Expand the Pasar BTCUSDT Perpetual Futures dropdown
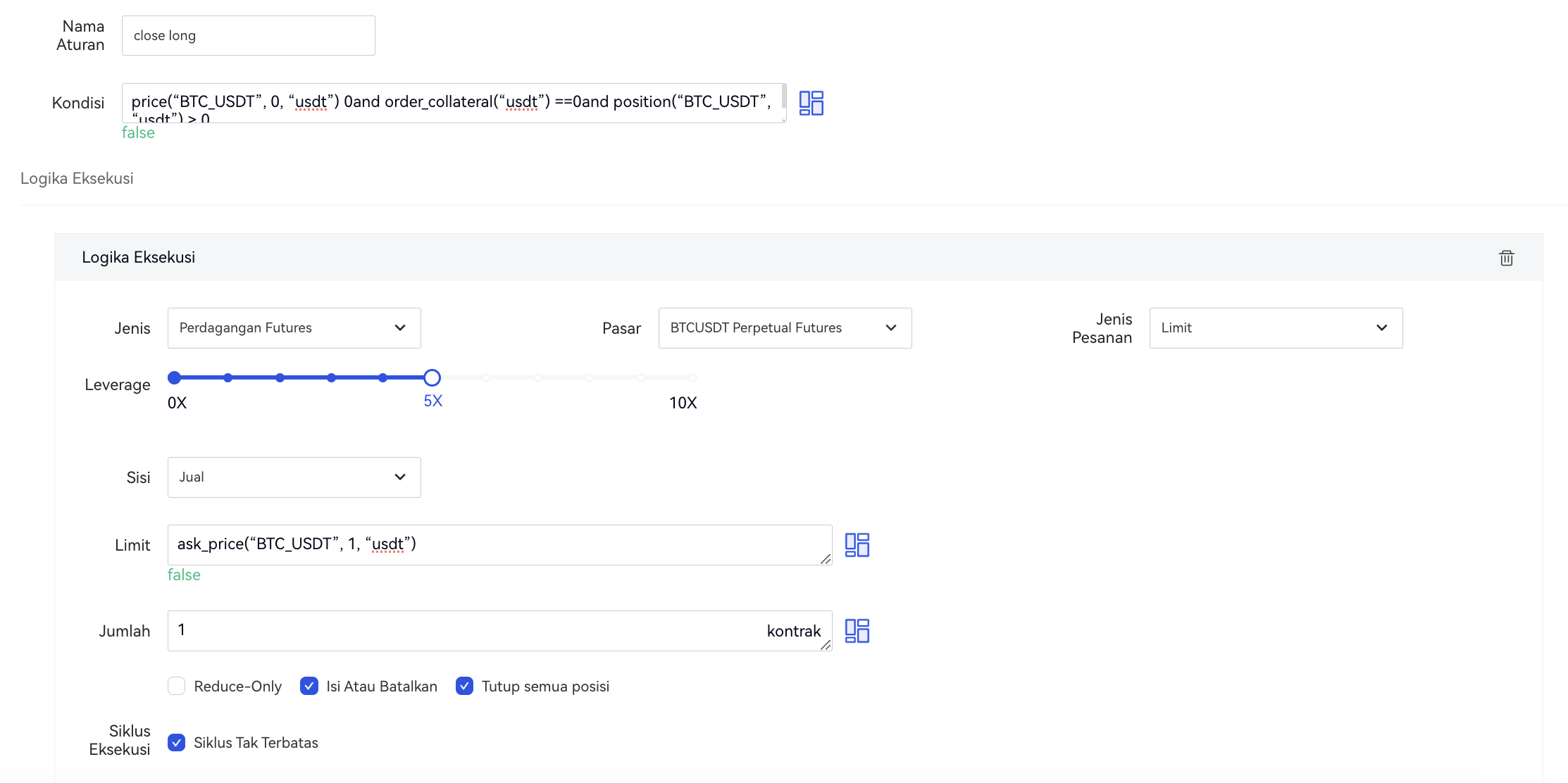This screenshot has width=1568, height=783. tap(784, 328)
